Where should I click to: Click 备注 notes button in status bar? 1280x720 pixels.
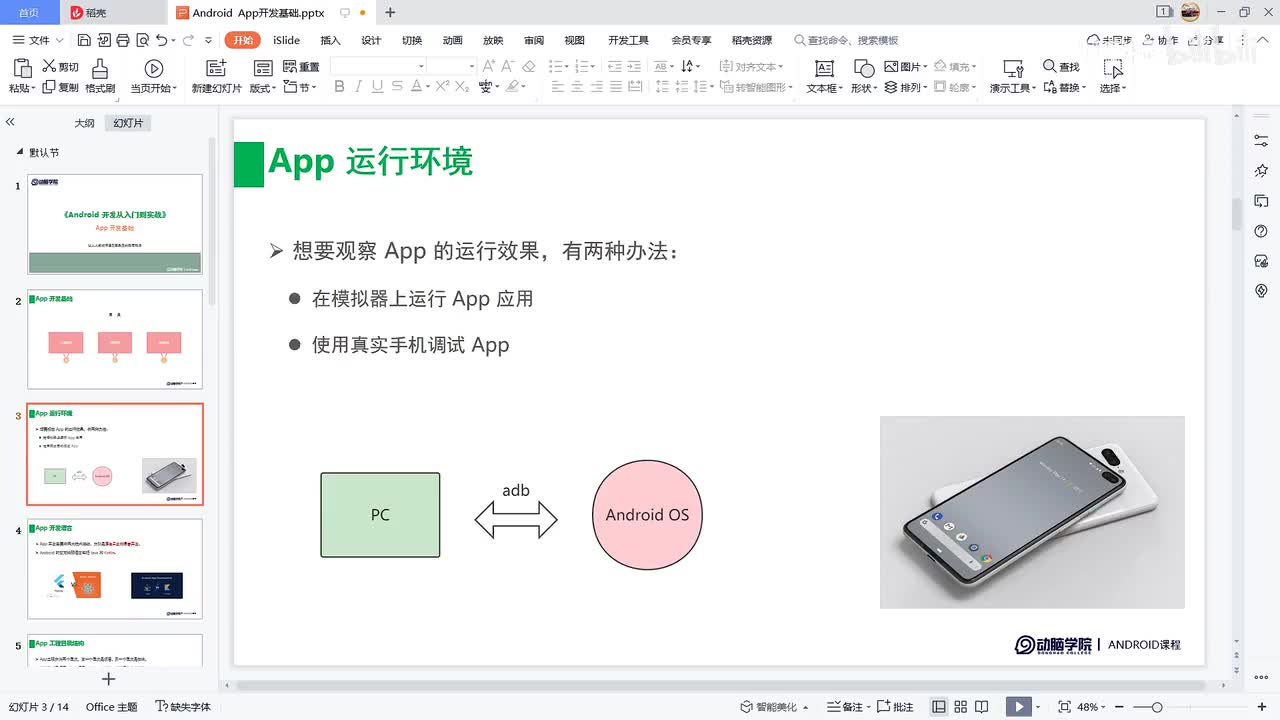pos(848,707)
